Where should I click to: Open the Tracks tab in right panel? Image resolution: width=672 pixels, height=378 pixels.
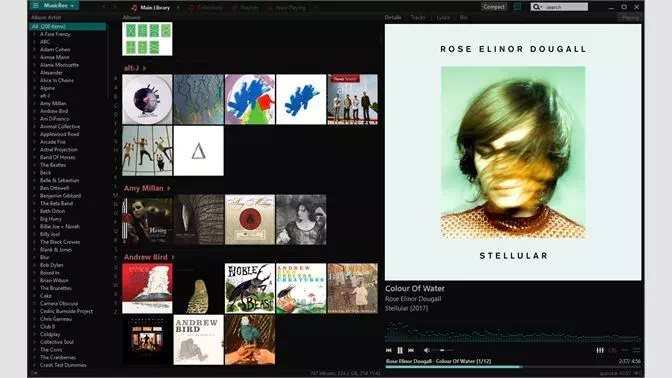(417, 18)
